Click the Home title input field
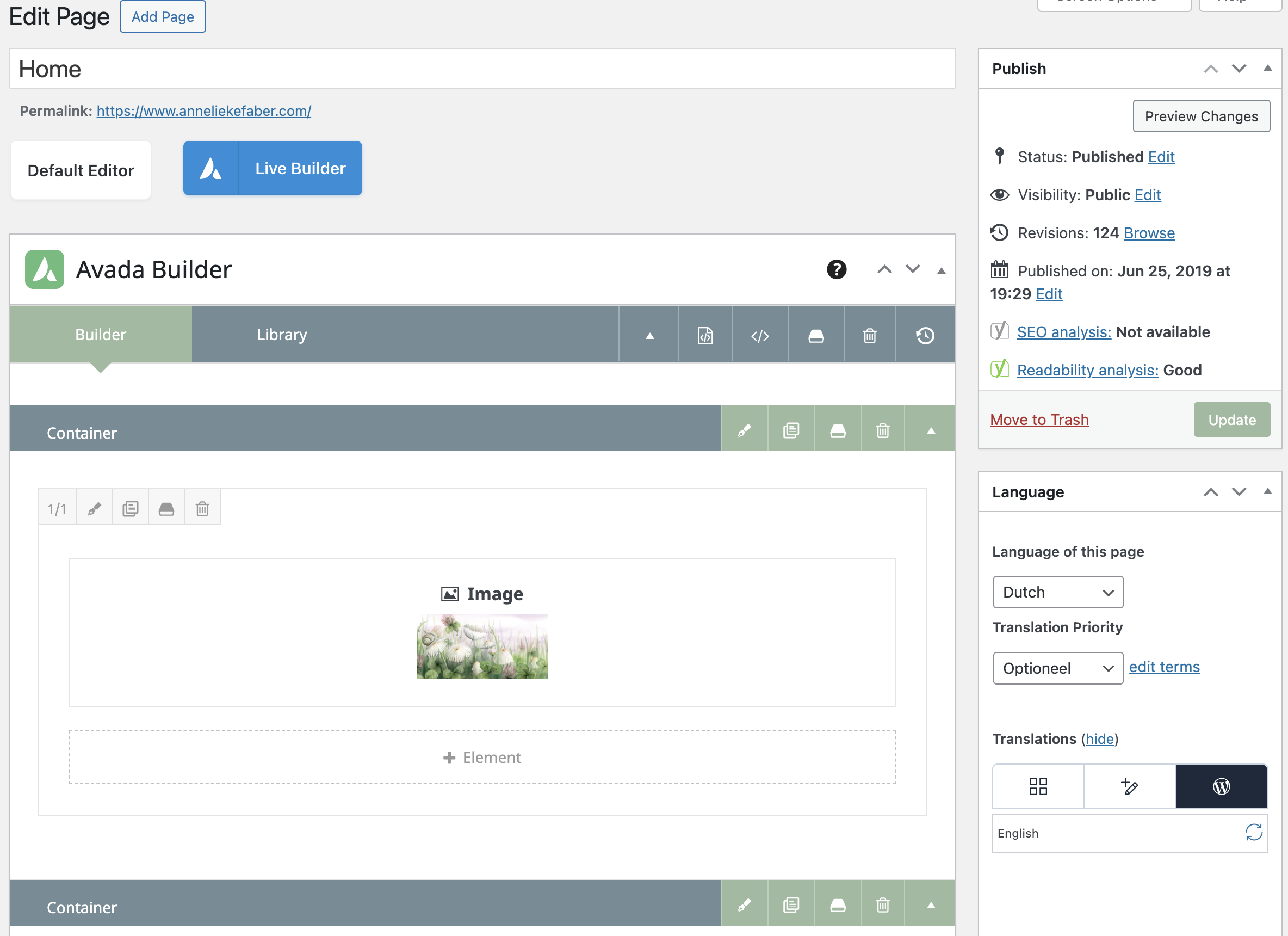The width and height of the screenshot is (1288, 936). (x=481, y=69)
